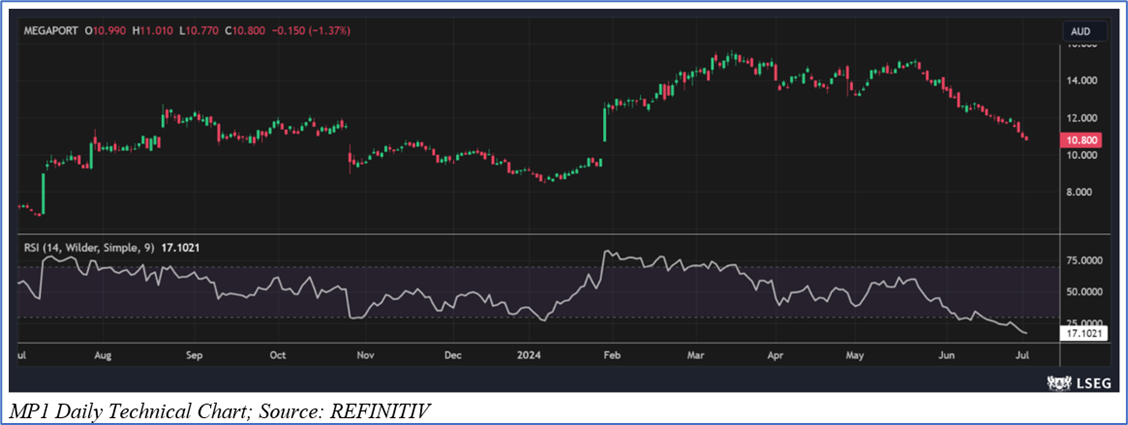Click the AUD currency button
1128x425 pixels.
pyautogui.click(x=1085, y=31)
